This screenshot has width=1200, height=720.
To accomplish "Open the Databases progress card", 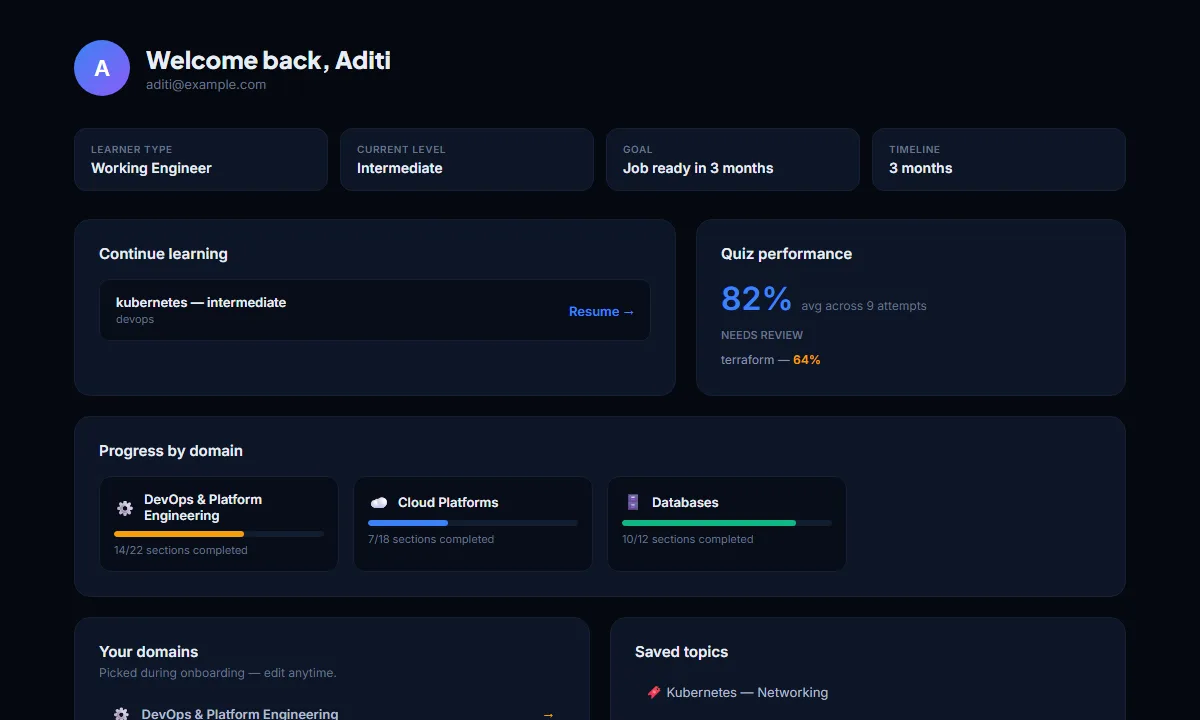I will 727,524.
